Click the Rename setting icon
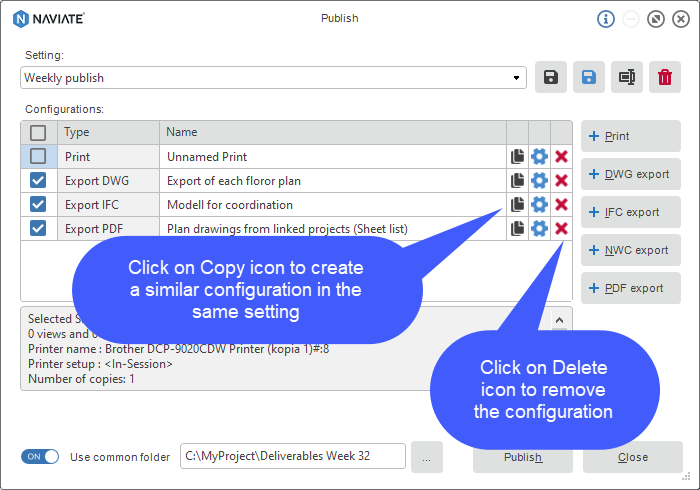The image size is (700, 490). pyautogui.click(x=626, y=77)
